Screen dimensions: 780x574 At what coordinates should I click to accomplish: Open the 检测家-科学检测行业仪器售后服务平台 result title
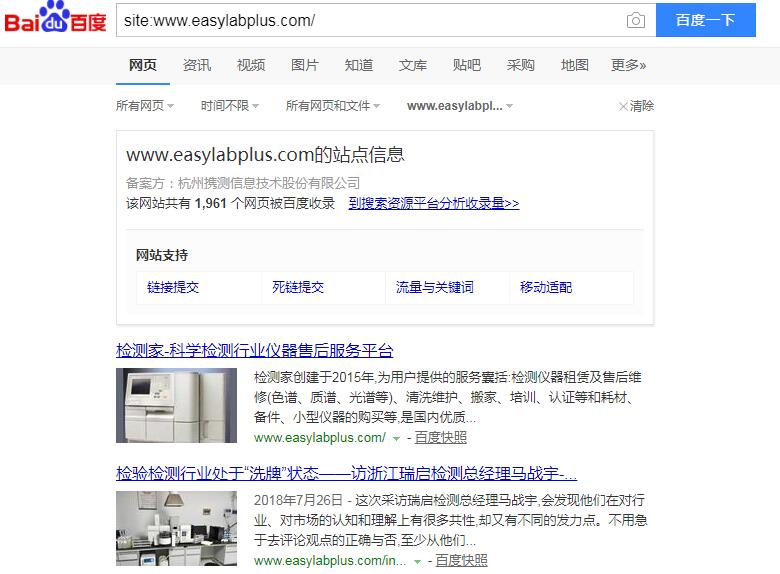pos(255,351)
